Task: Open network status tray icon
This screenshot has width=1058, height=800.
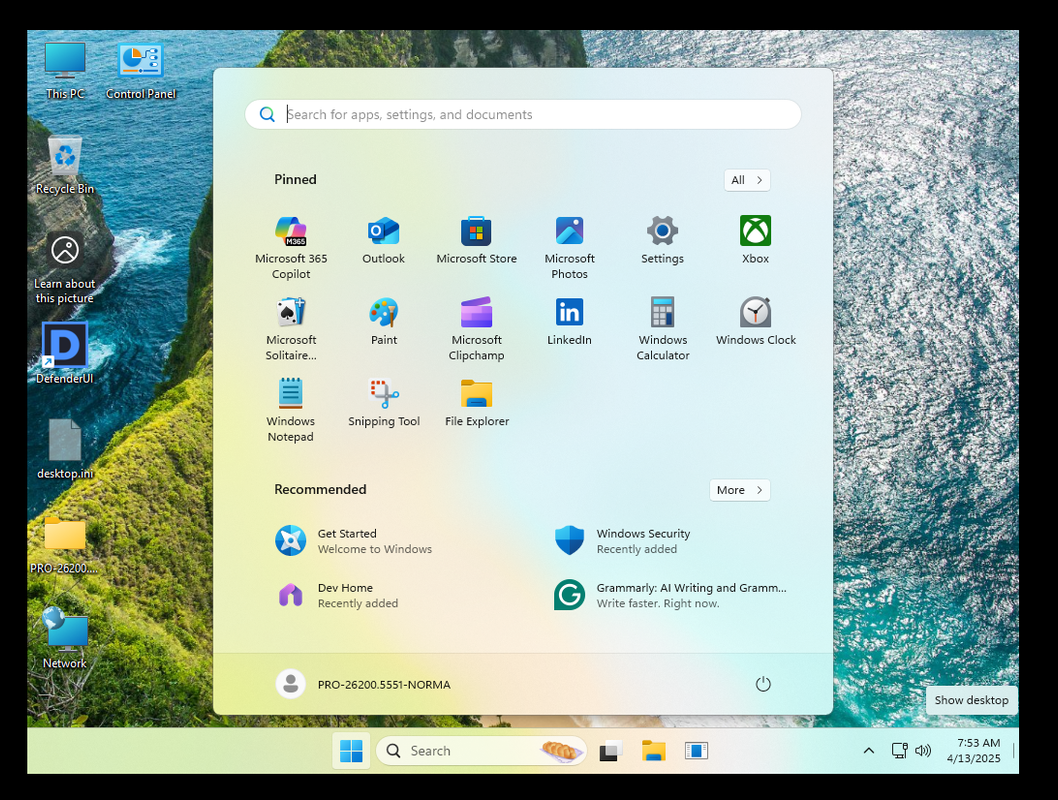Action: 899,751
